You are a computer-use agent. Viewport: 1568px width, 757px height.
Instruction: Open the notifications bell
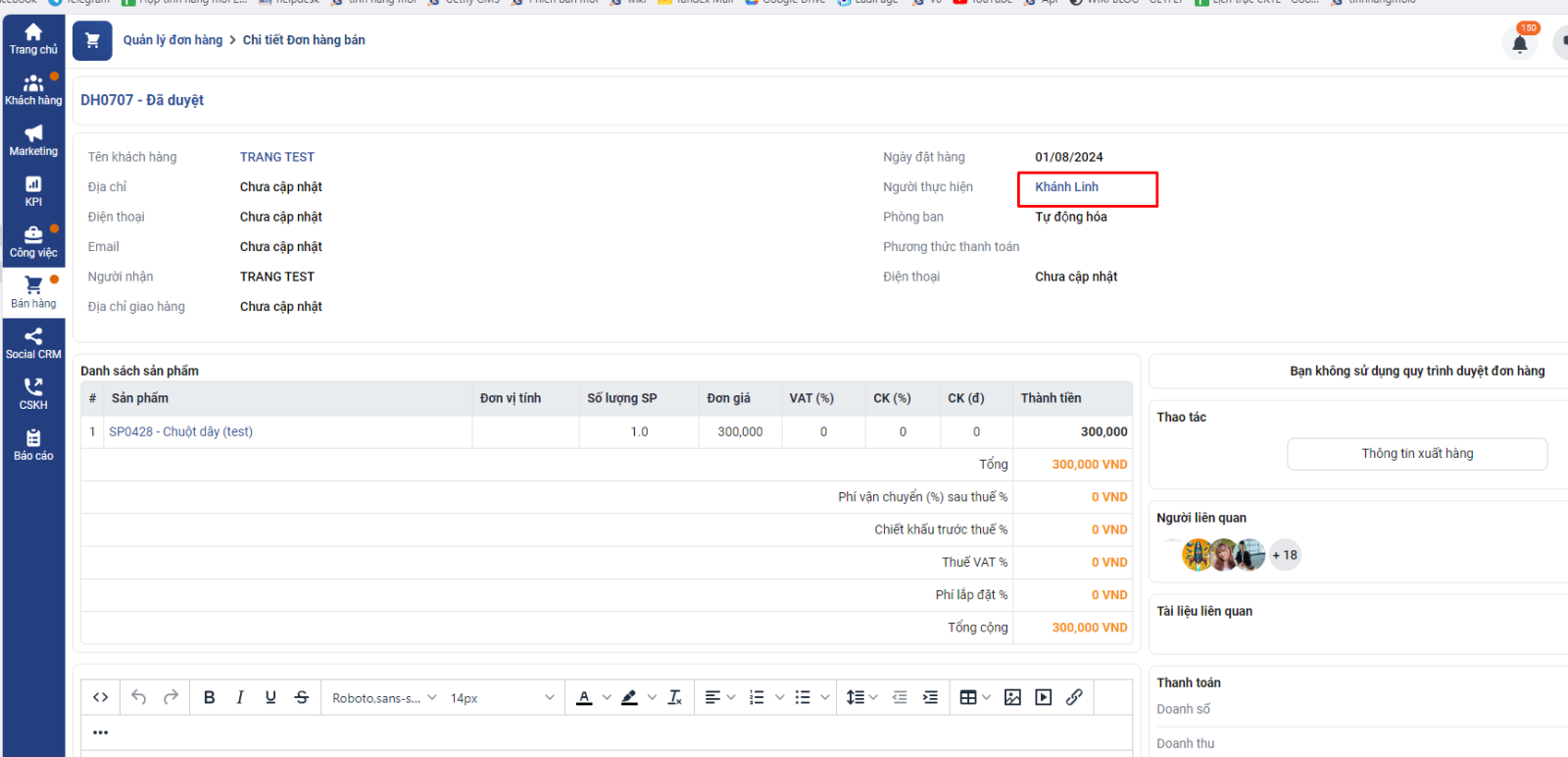click(x=1519, y=44)
